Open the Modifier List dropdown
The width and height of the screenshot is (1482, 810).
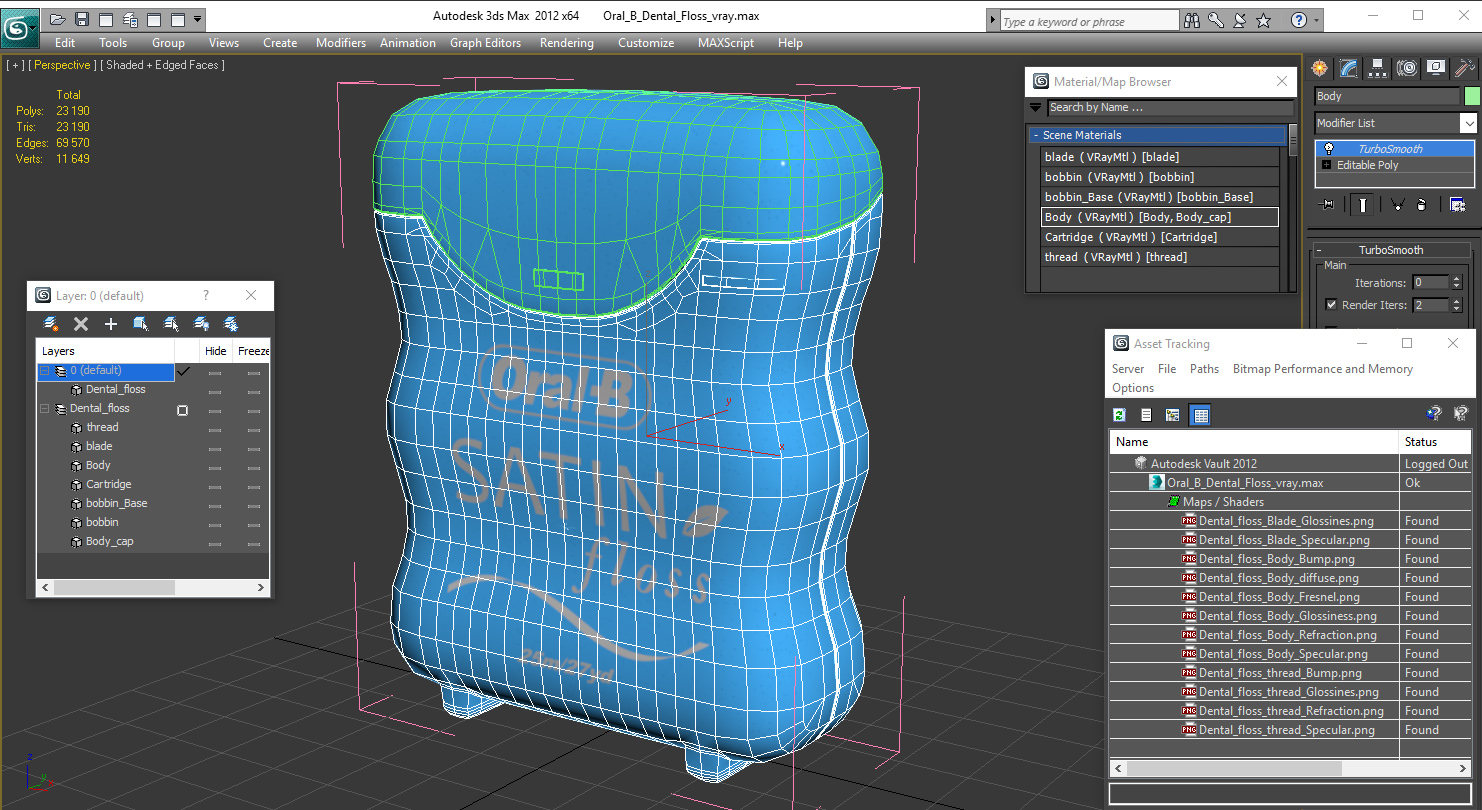point(1468,123)
